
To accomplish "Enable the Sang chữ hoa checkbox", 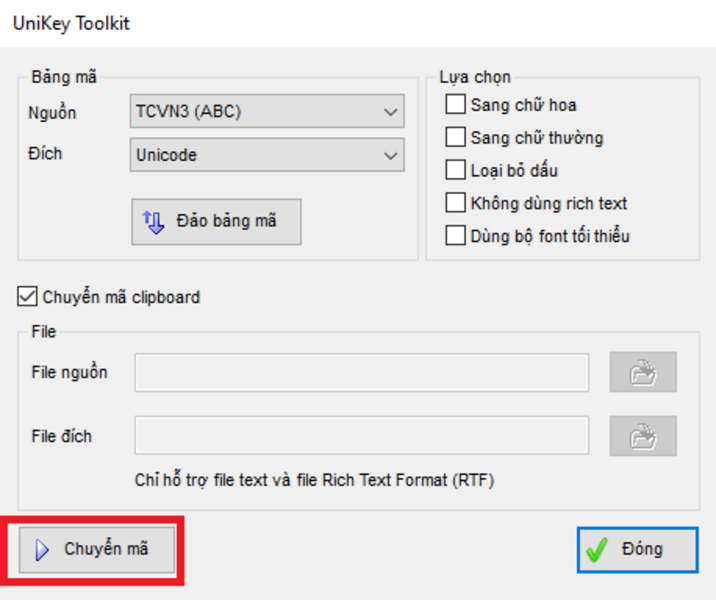I will coord(456,105).
